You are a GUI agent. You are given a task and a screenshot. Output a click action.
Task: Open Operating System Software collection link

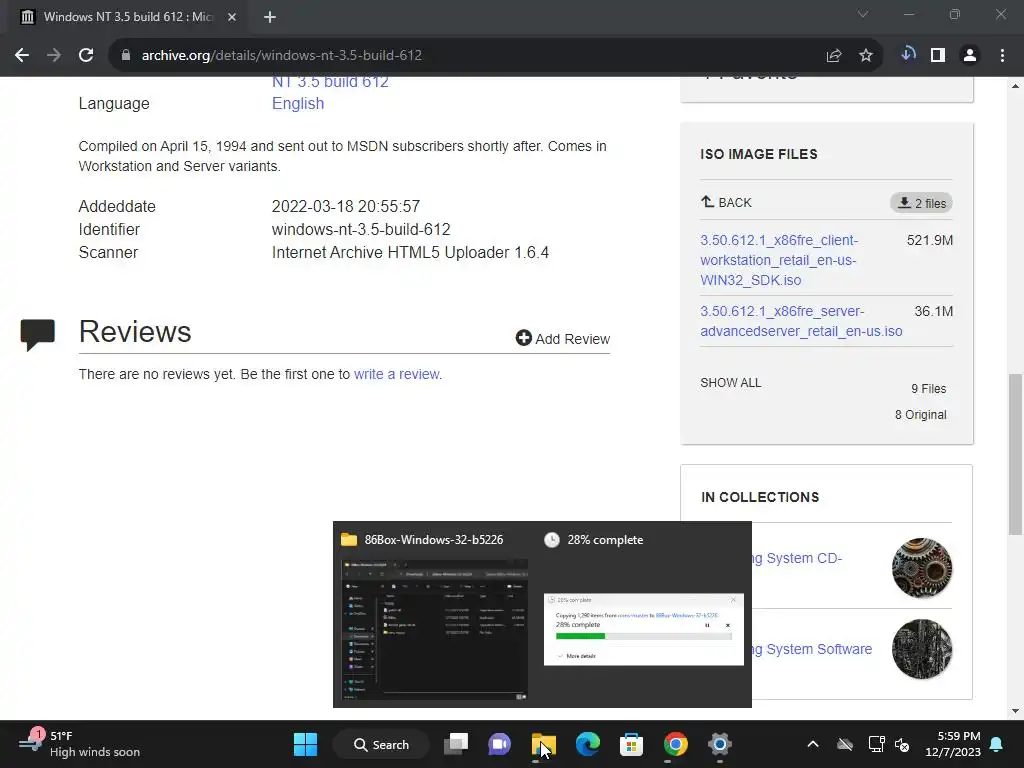812,649
